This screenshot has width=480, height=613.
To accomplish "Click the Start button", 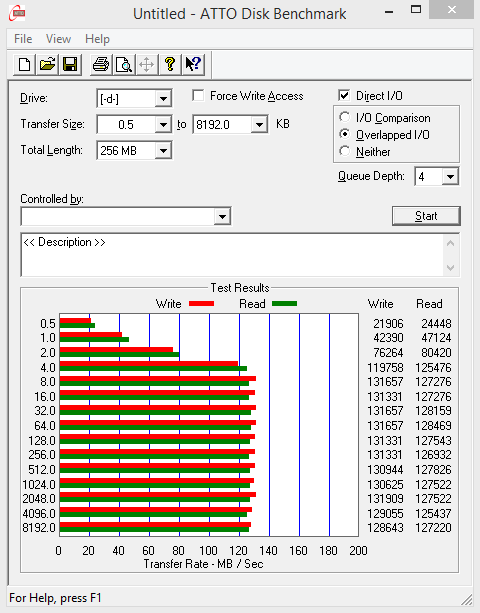I will coord(426,216).
